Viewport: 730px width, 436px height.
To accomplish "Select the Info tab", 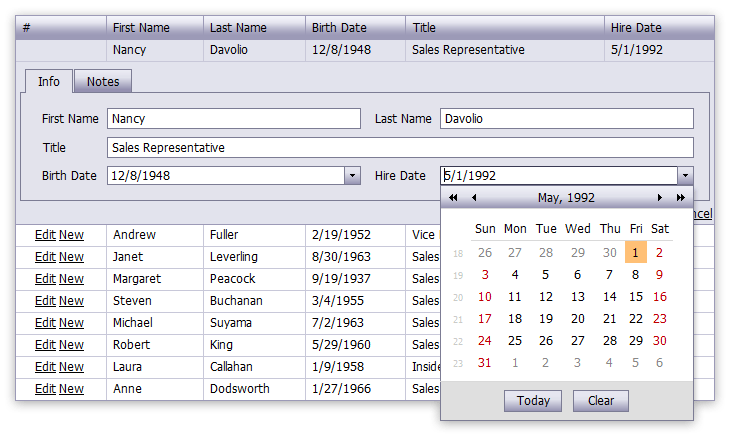I will tap(49, 81).
